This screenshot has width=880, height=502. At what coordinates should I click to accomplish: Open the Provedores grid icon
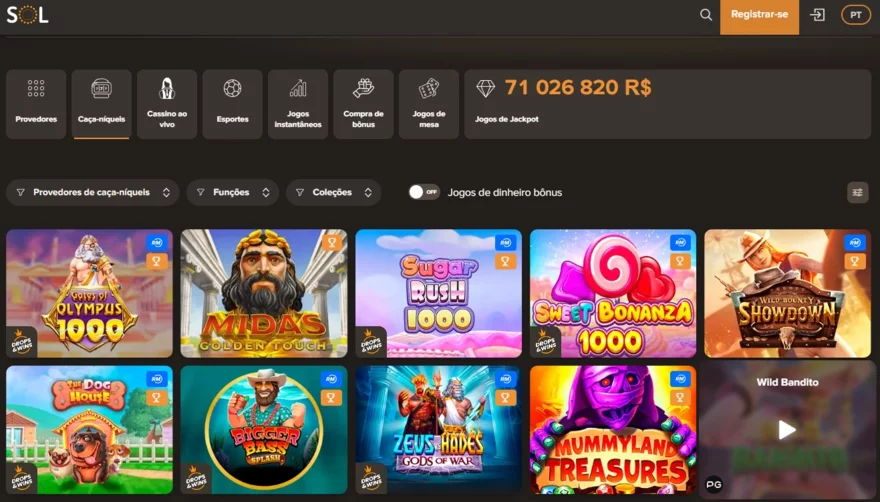tap(36, 89)
